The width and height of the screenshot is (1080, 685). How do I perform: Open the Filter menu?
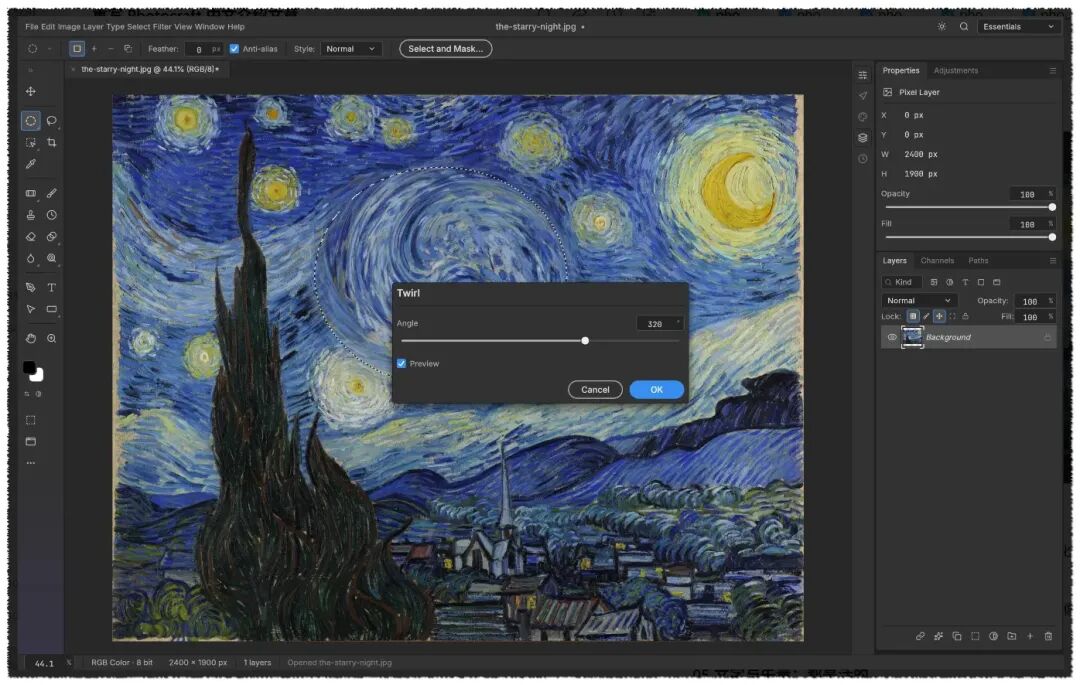coord(163,27)
